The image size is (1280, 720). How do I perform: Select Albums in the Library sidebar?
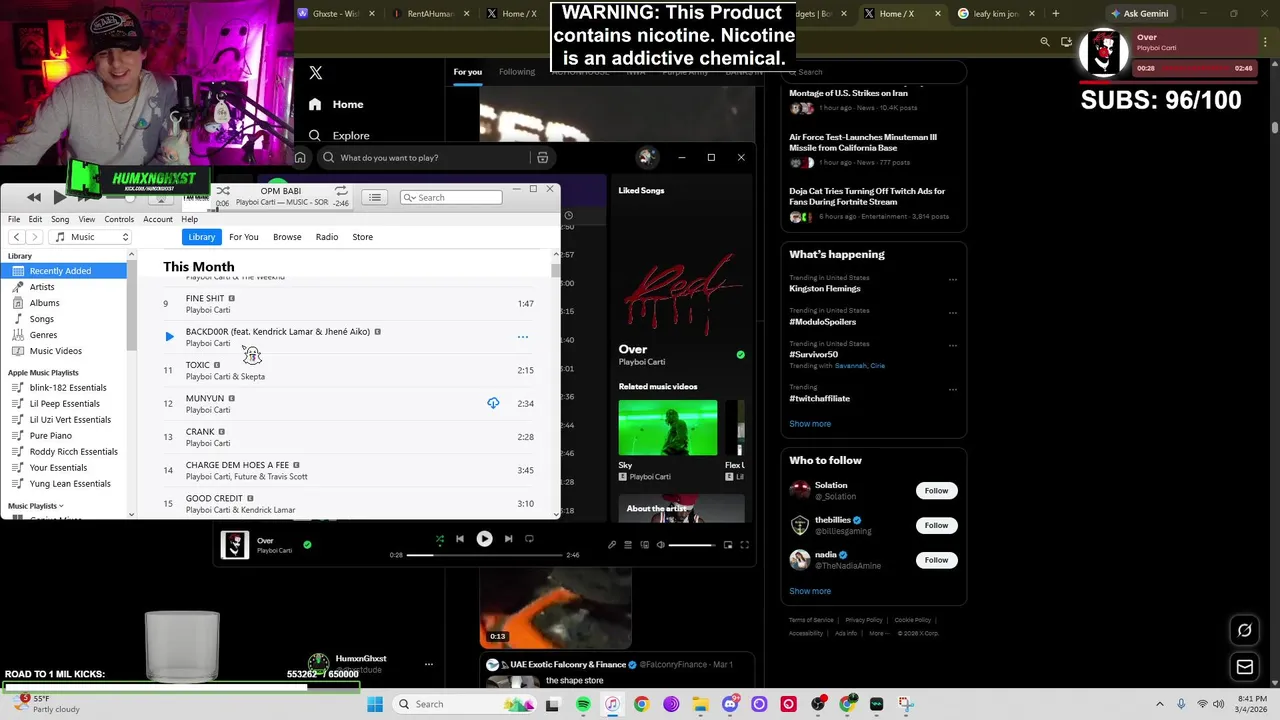click(44, 303)
